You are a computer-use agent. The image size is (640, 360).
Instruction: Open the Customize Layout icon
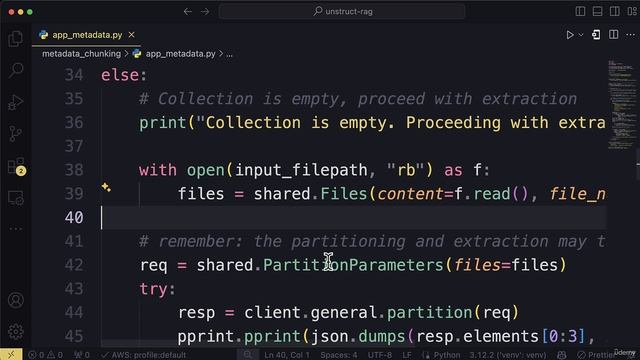(x=632, y=11)
